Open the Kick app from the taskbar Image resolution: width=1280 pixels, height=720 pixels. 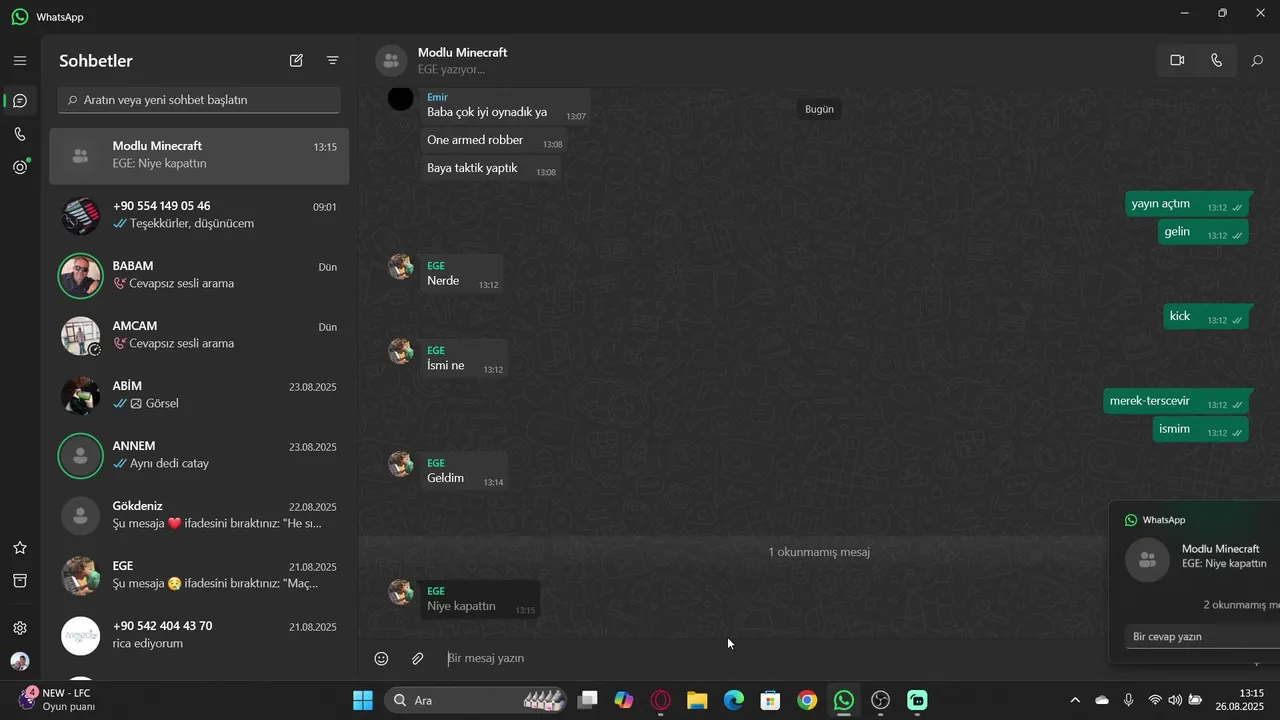pyautogui.click(x=917, y=700)
